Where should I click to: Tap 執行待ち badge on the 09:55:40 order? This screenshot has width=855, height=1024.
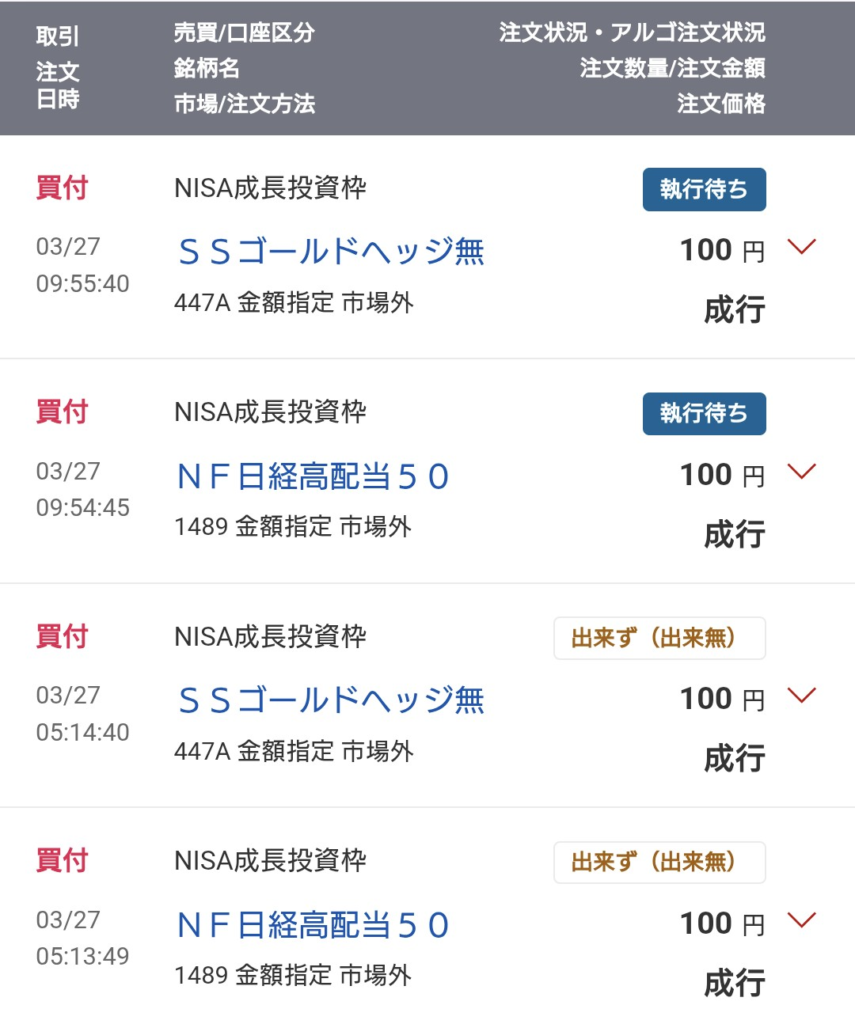tap(704, 190)
